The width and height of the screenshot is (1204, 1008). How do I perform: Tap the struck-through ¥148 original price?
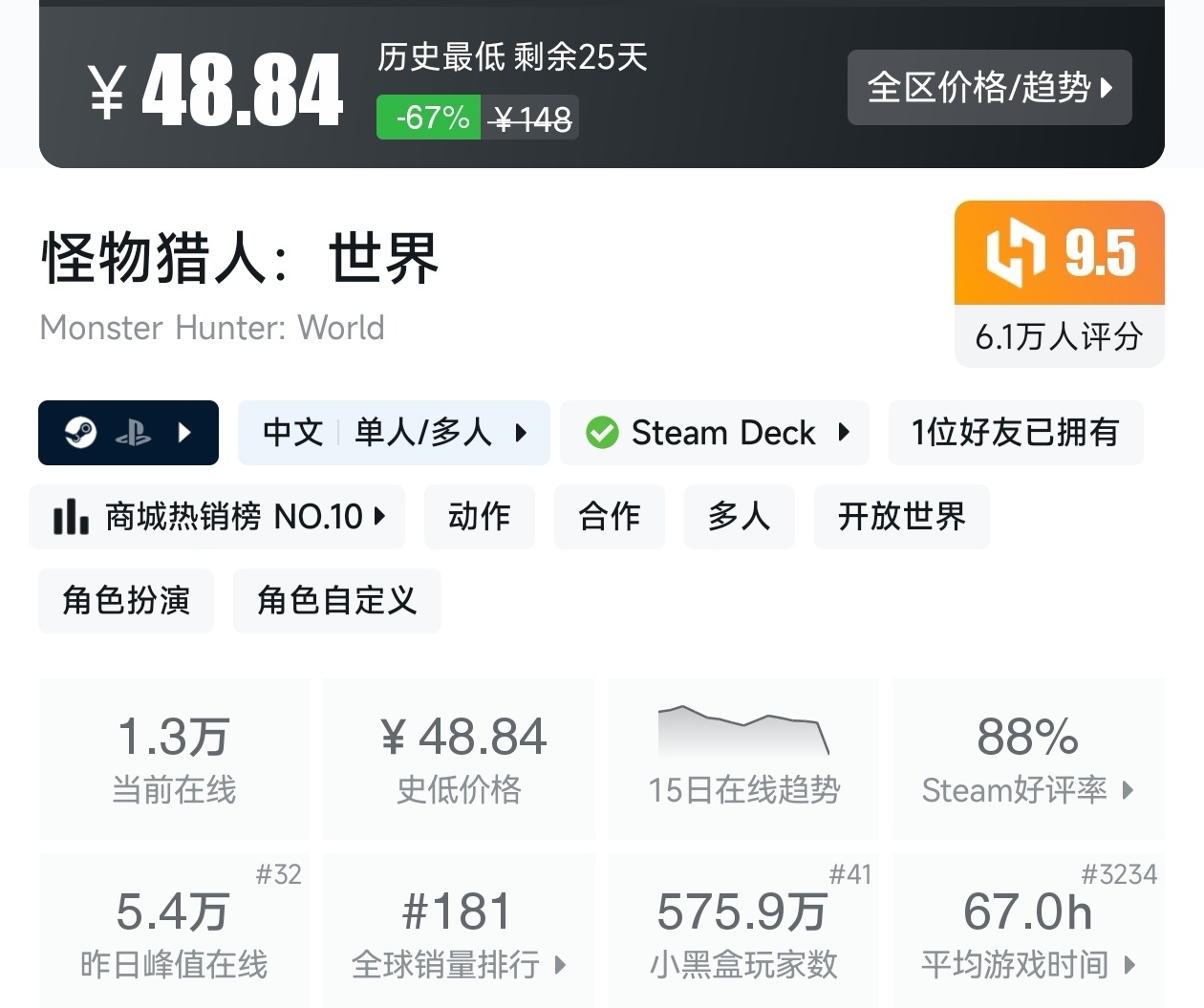(x=530, y=118)
